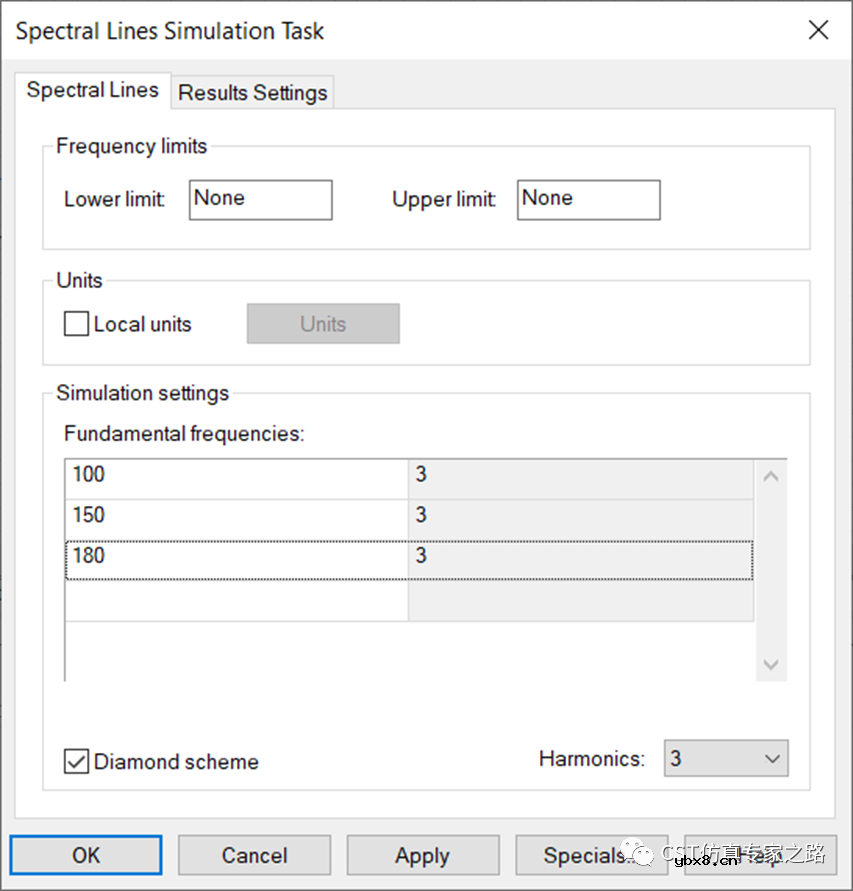This screenshot has height=891, width=853.
Task: Select the 180 fundamental frequency cell
Action: click(236, 557)
